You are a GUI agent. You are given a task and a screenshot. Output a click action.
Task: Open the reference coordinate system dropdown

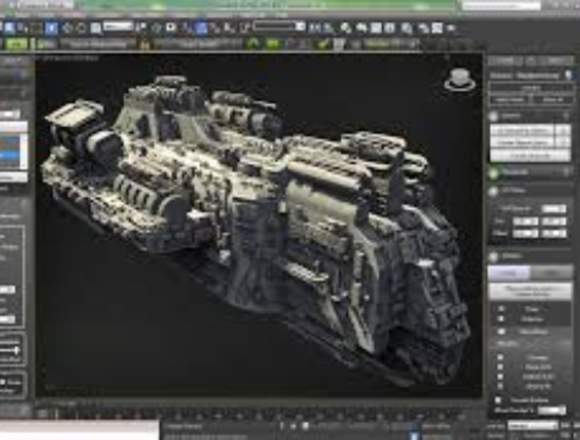[118, 27]
